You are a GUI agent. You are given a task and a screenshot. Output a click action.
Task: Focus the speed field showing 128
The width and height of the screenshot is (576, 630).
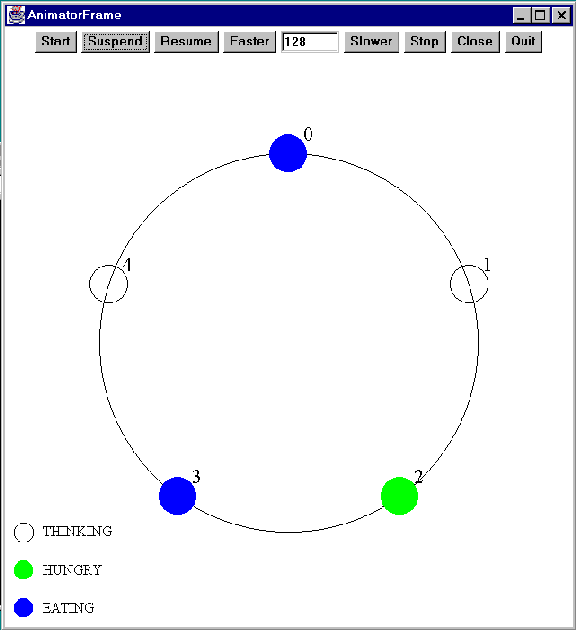click(x=310, y=42)
